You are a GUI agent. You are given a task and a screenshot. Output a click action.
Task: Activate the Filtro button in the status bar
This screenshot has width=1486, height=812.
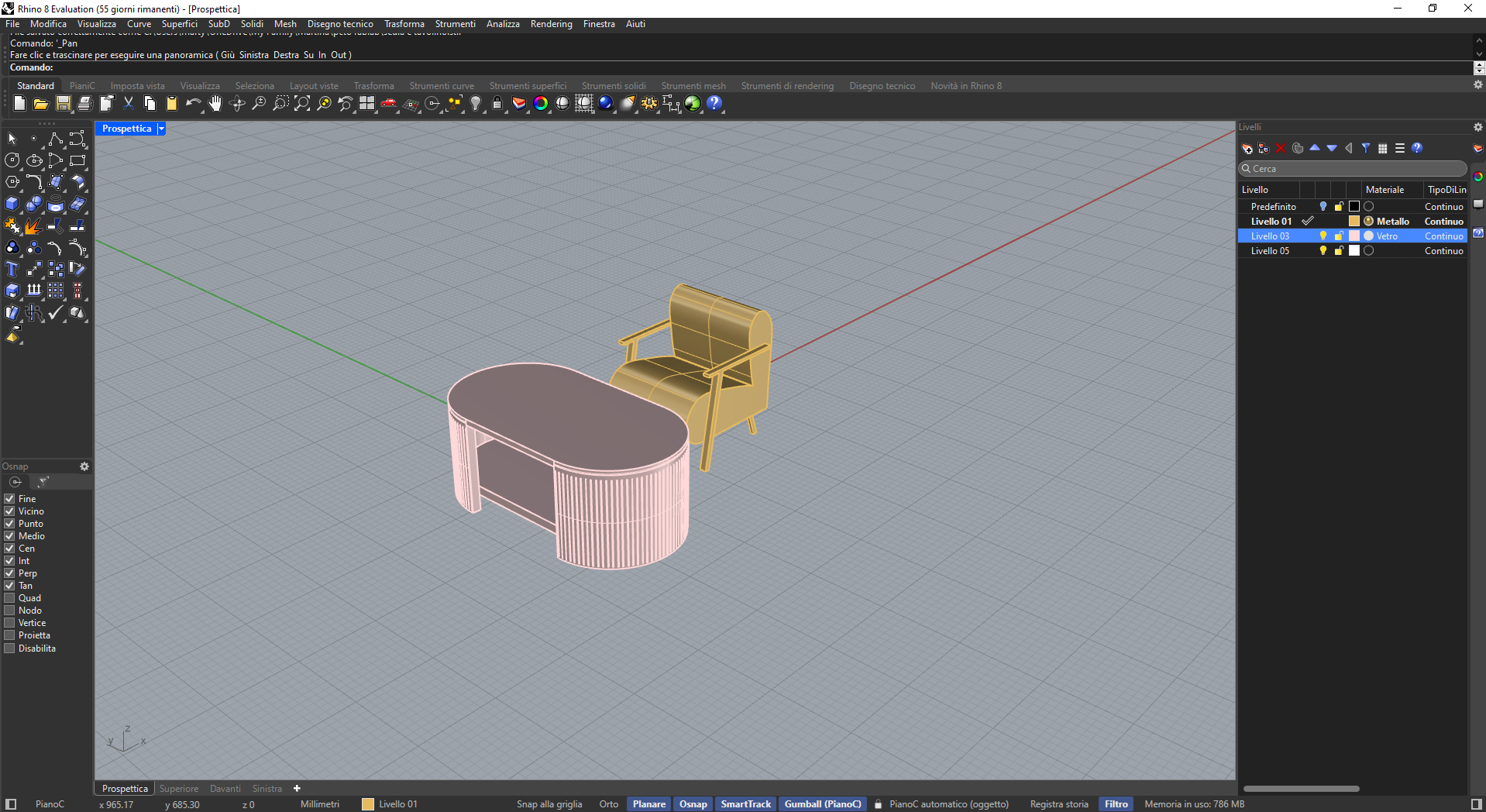pyautogui.click(x=1116, y=803)
